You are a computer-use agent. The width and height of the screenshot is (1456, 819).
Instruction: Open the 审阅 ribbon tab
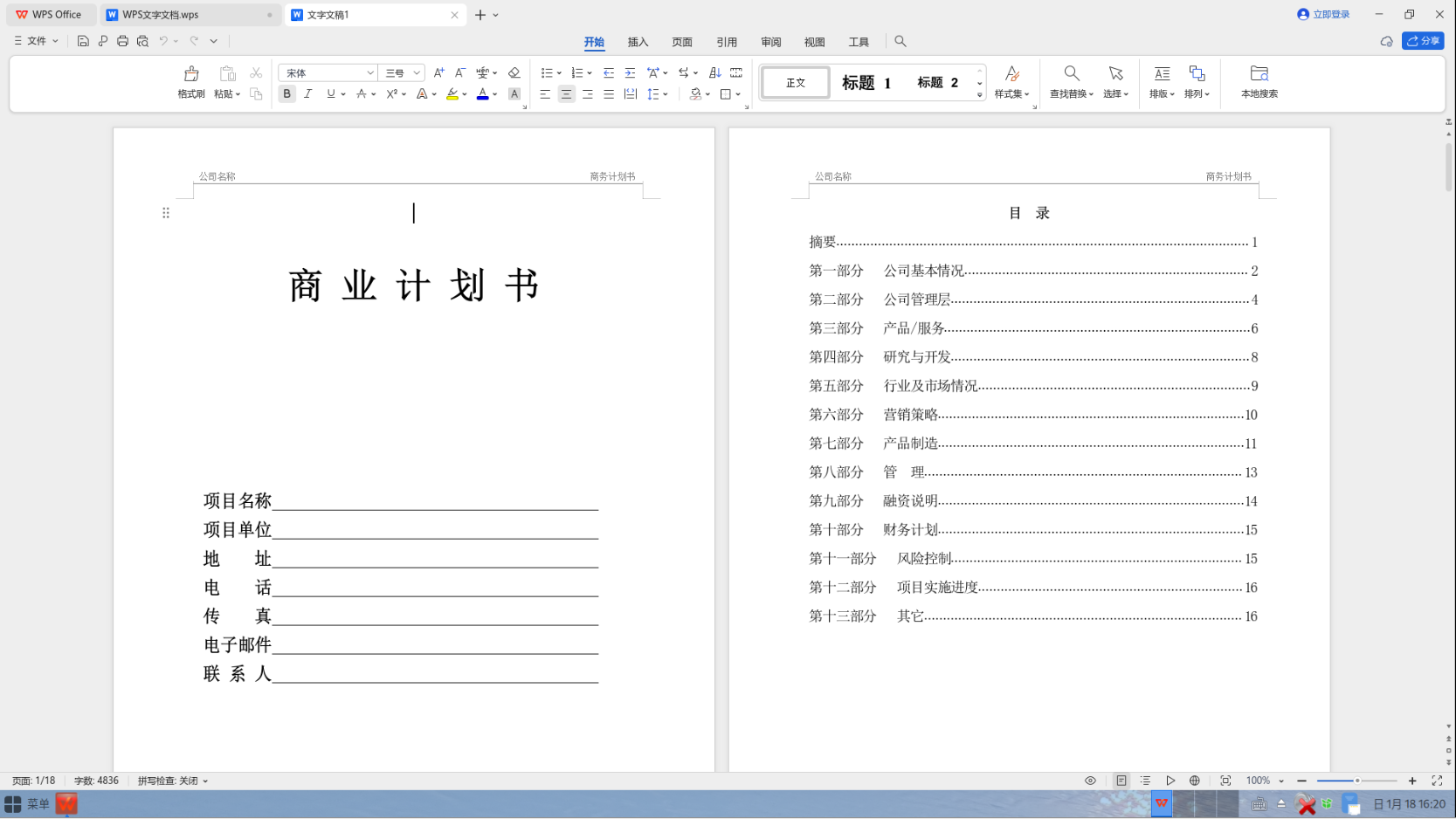770,42
